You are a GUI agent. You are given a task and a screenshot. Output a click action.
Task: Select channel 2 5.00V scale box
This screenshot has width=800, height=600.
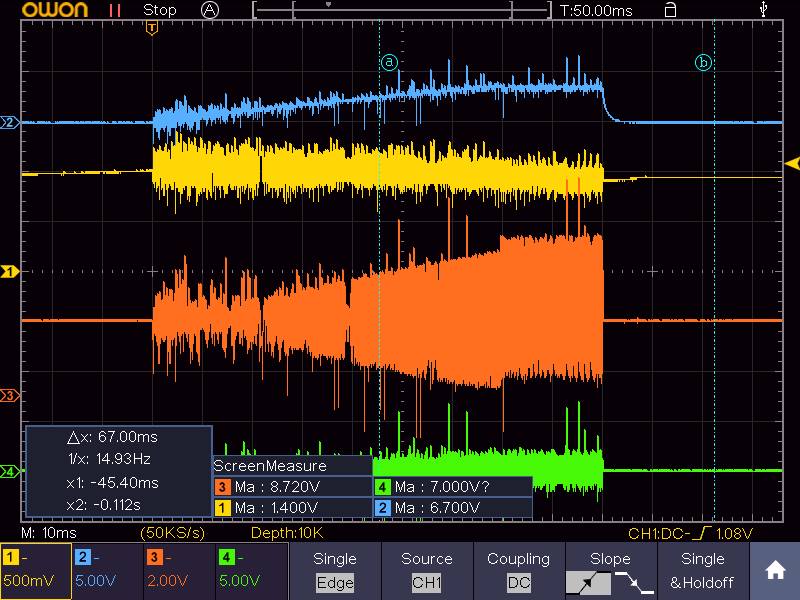pos(108,571)
